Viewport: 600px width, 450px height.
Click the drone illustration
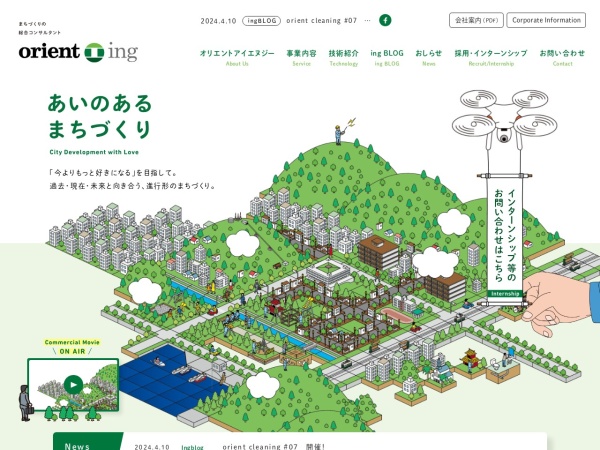(504, 119)
